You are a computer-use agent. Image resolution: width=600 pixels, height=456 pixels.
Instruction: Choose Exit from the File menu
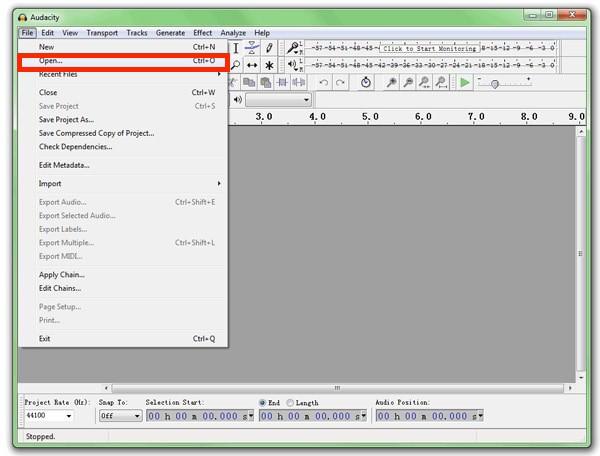123,339
